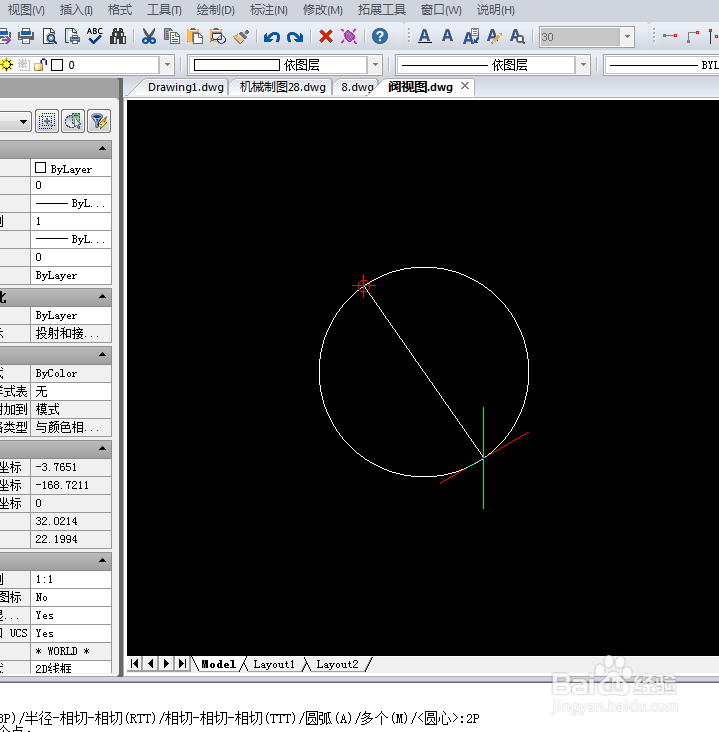
Task: Open the 绘制(D) menu
Action: click(x=215, y=10)
